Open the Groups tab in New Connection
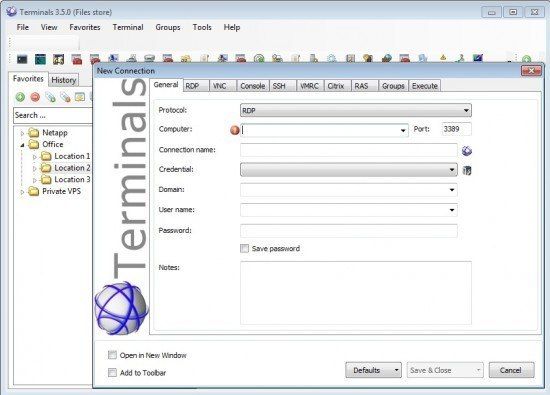This screenshot has width=550, height=395. tap(393, 86)
